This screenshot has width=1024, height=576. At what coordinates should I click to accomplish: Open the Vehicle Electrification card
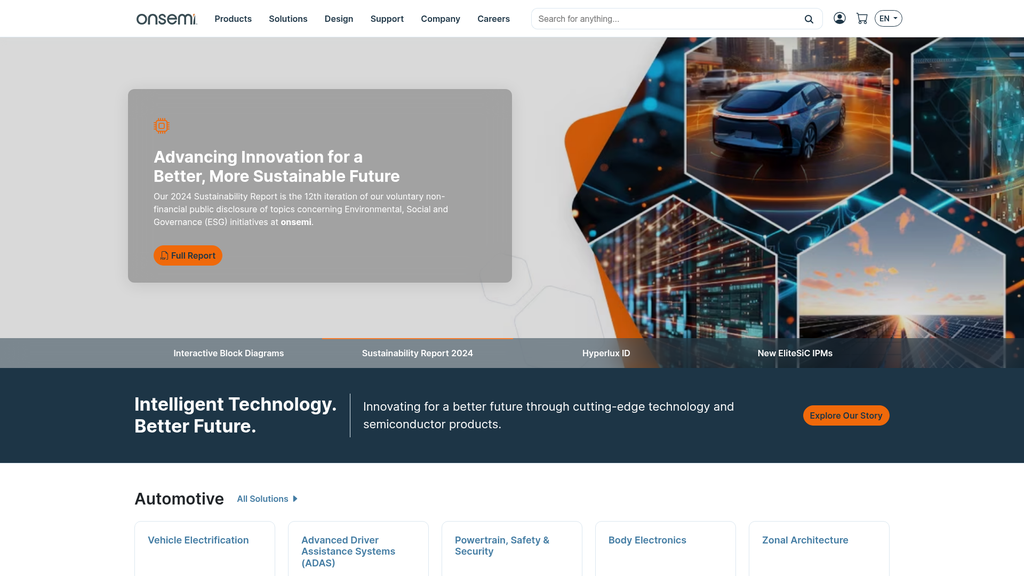coord(204,549)
